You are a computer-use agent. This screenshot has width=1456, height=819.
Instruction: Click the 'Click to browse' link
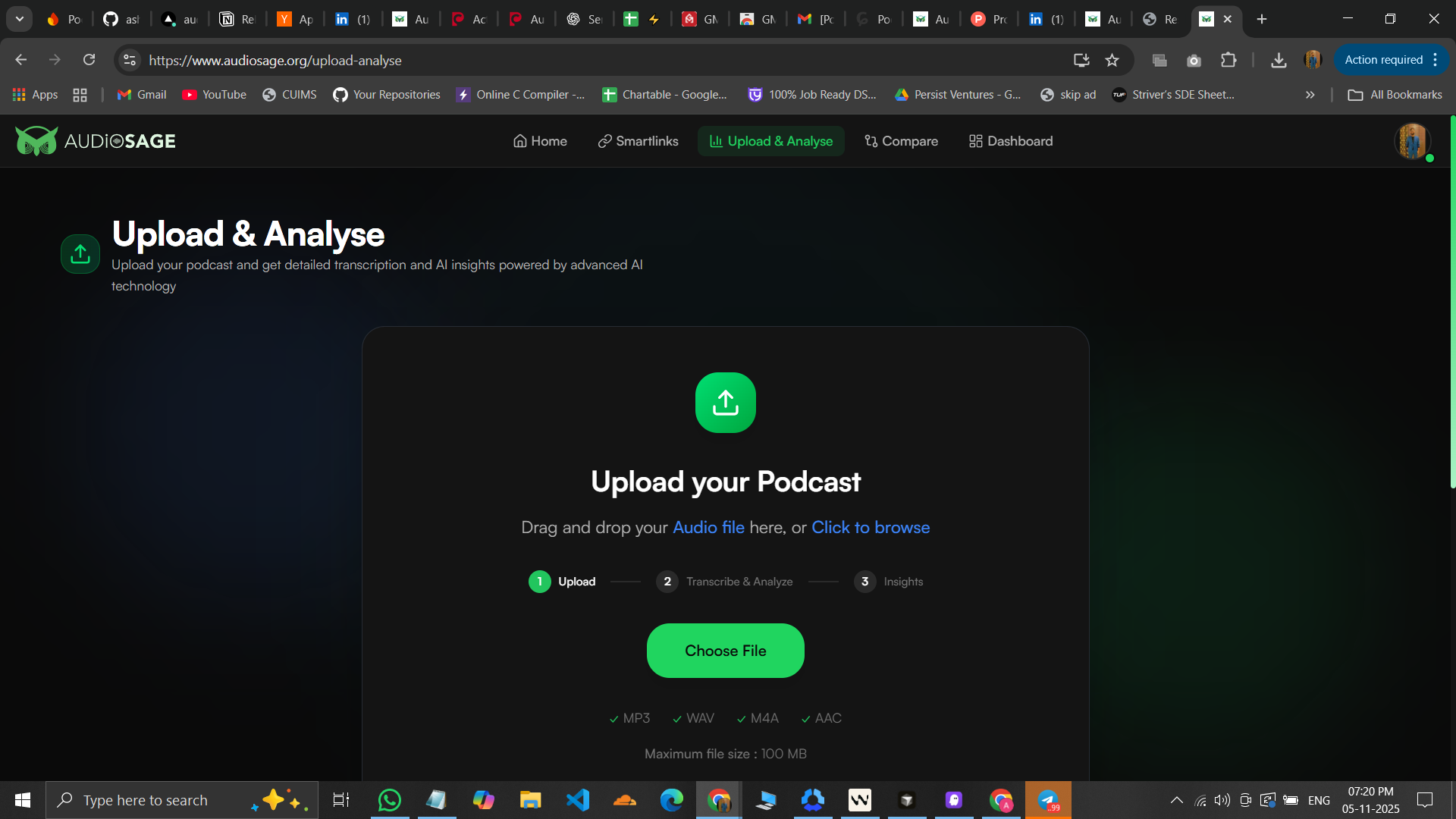[x=870, y=527]
